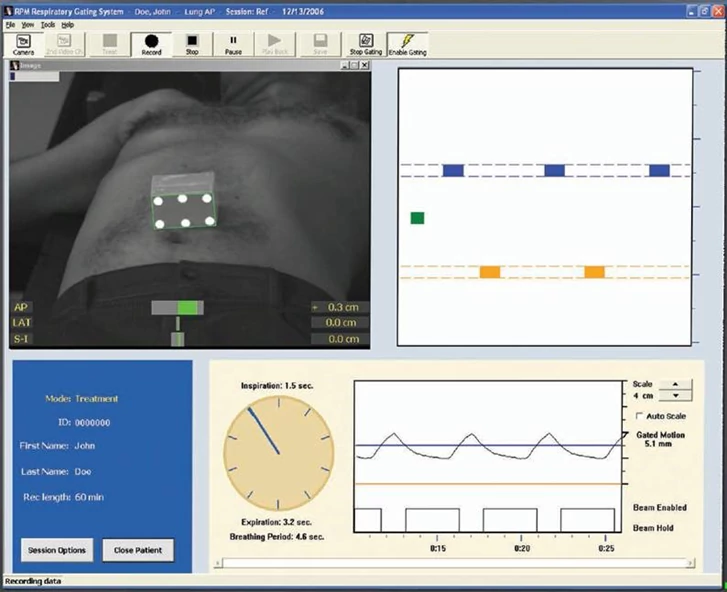Open the File menu

tap(10, 23)
